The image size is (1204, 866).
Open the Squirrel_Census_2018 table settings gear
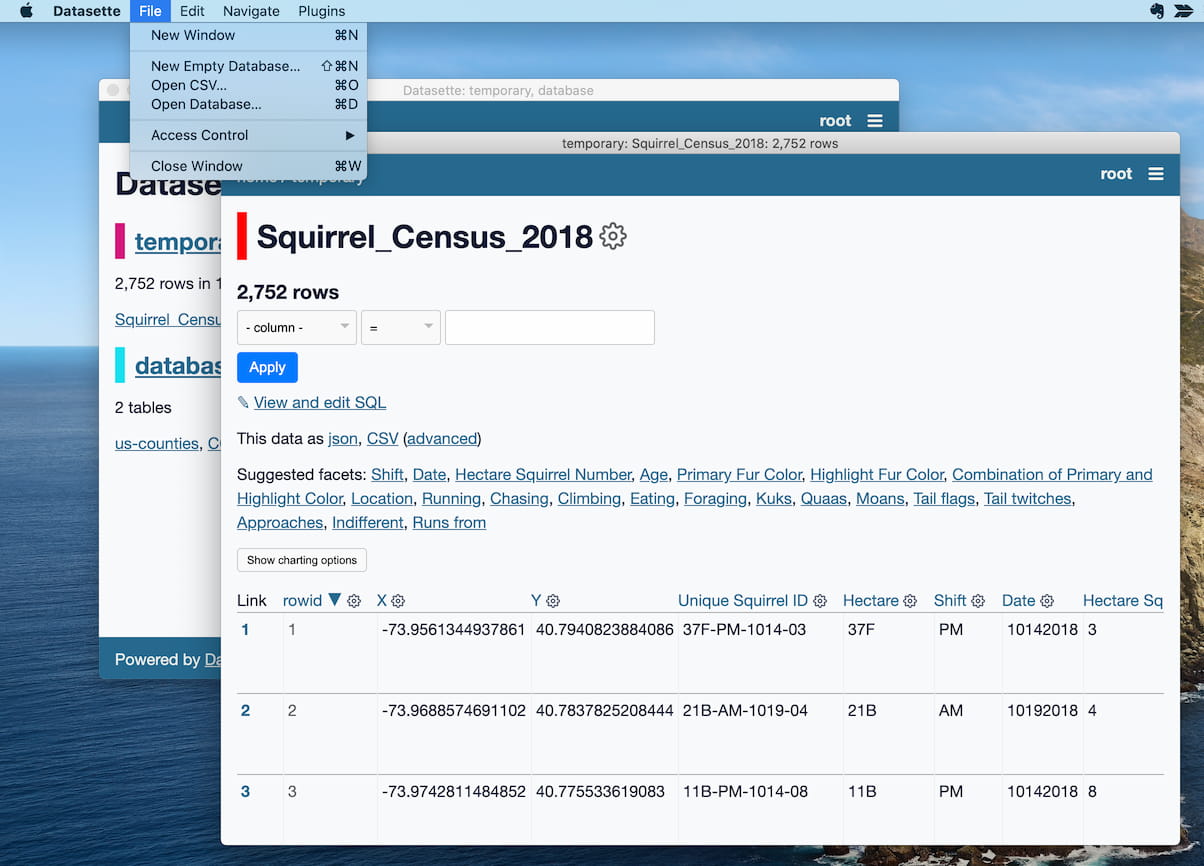(x=612, y=236)
